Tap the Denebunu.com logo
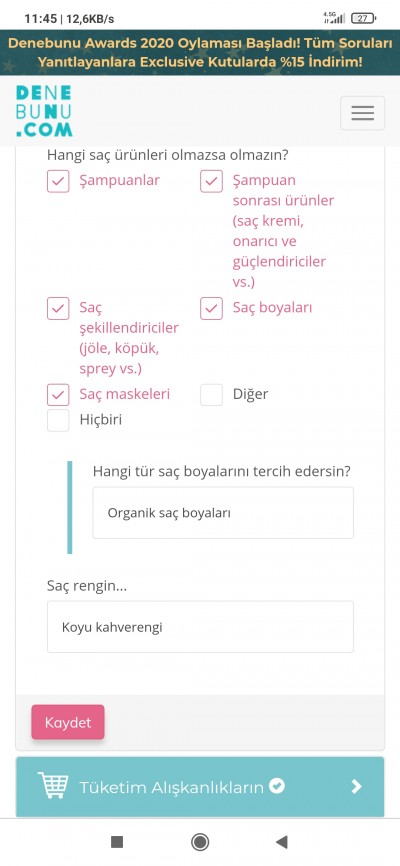The image size is (400, 866). (x=44, y=111)
